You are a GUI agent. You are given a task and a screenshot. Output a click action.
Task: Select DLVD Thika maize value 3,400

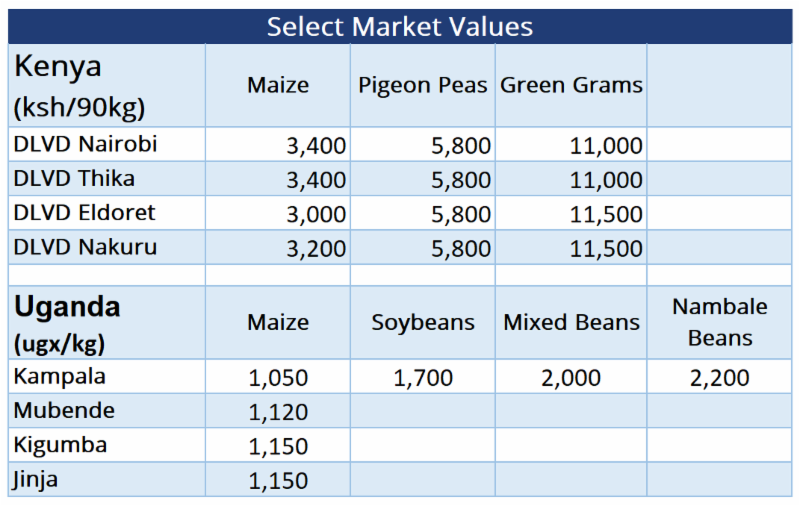point(316,180)
